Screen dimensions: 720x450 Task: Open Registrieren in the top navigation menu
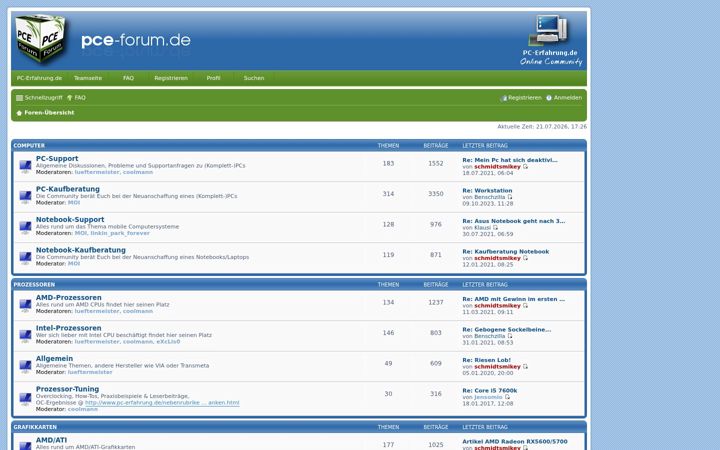(171, 78)
